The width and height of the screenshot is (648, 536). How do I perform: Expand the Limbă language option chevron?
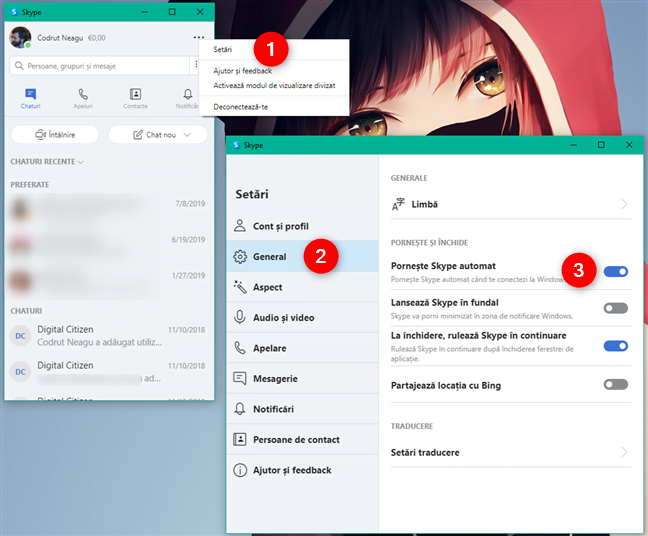(x=624, y=204)
